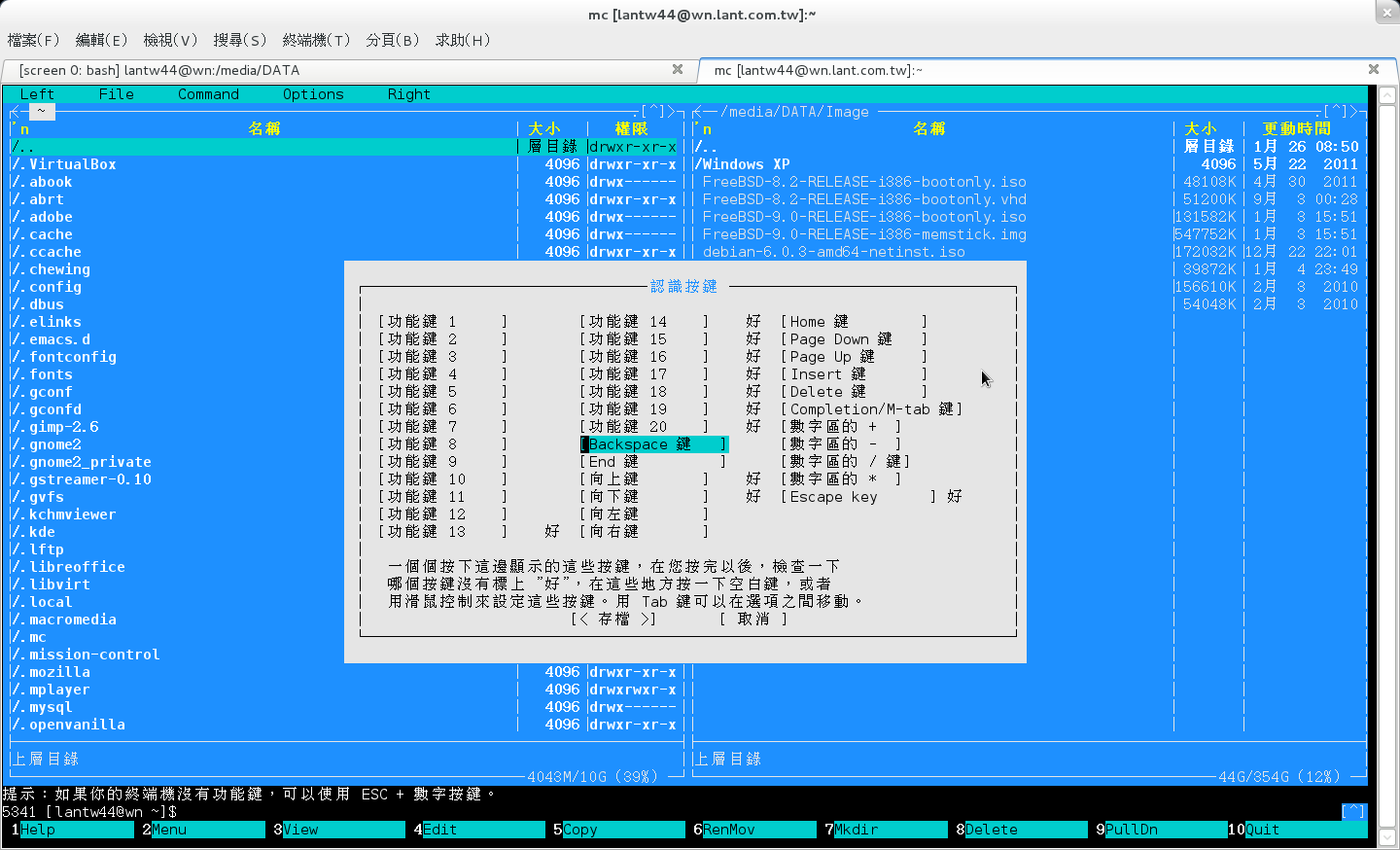Open the Command menu in mc
The width and height of the screenshot is (1400, 850).
pos(208,94)
